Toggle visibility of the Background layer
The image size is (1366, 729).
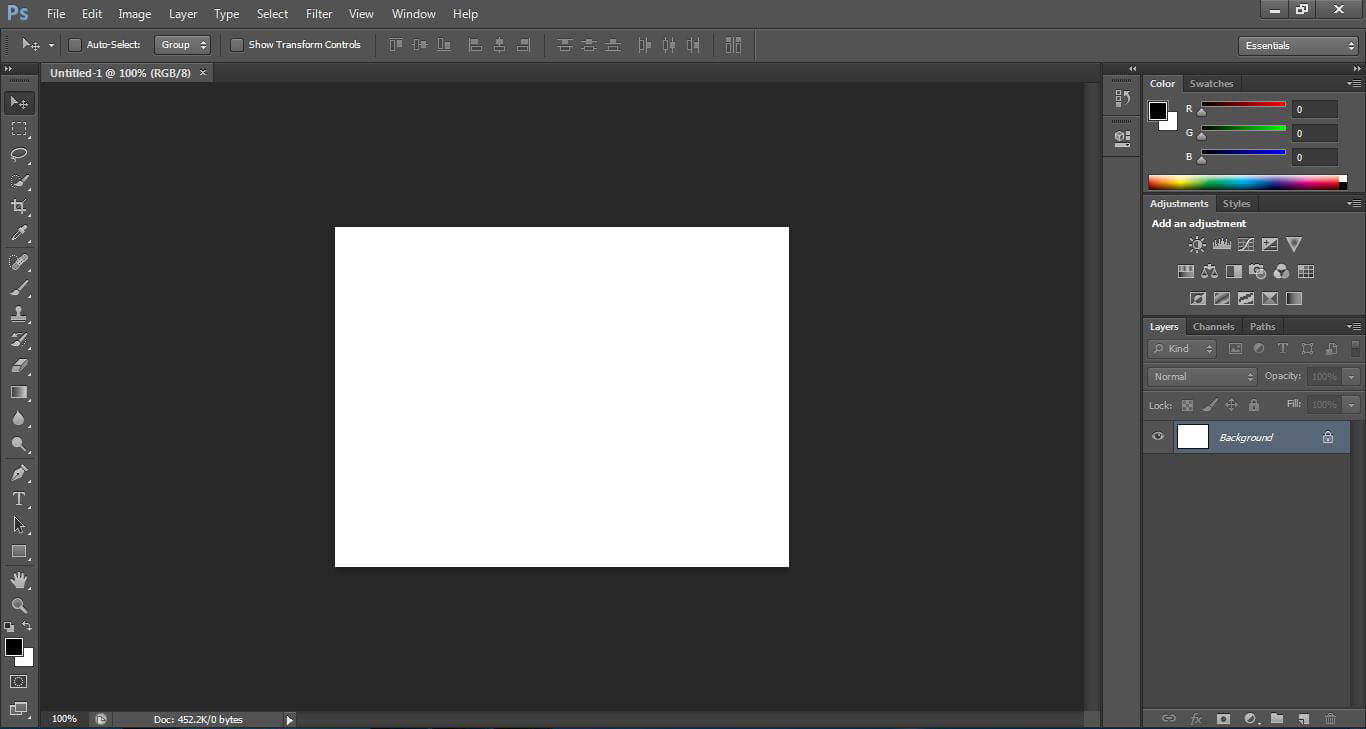1157,436
